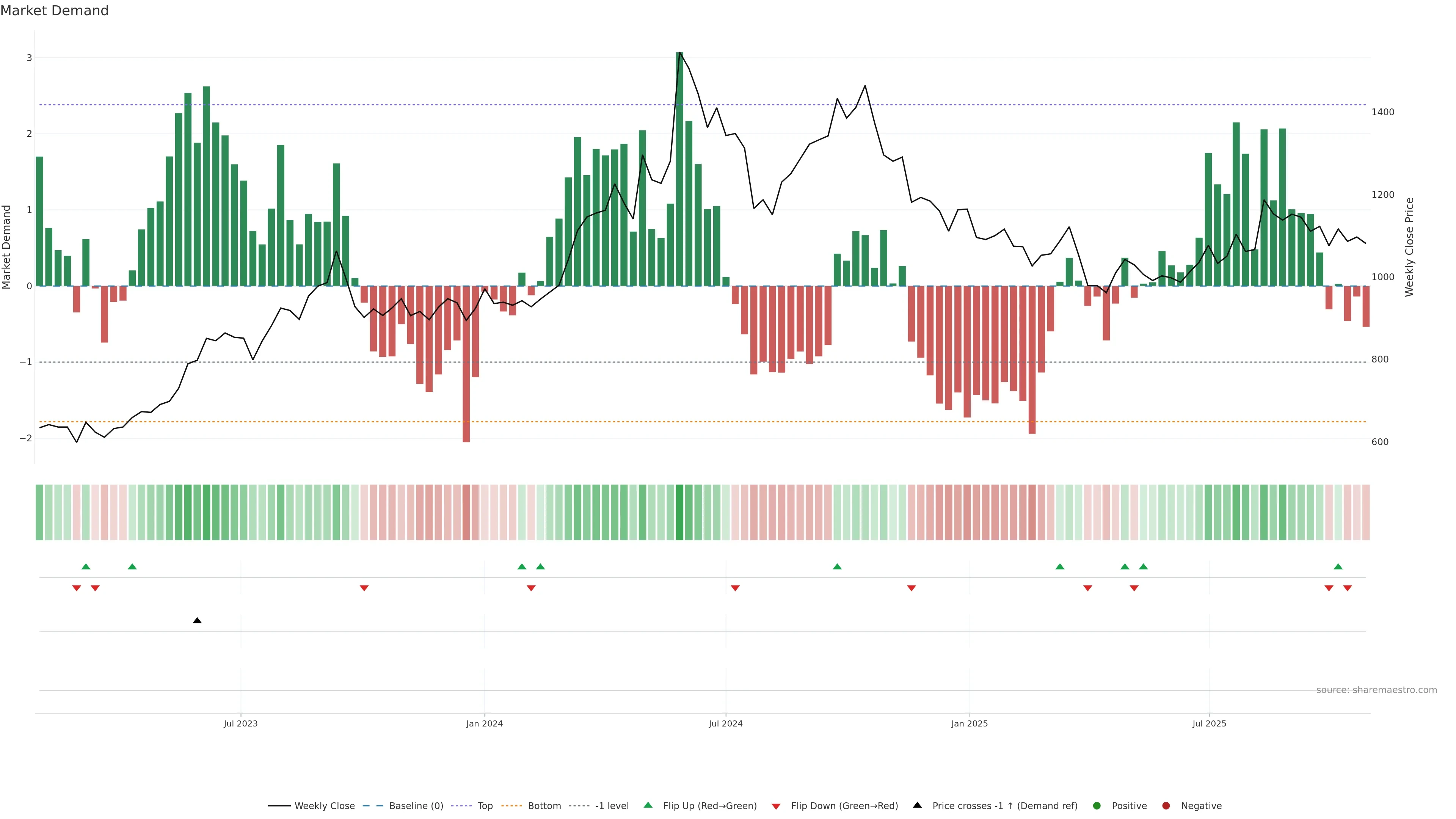Click the rightmost red Flip Down marker
This screenshot has height=819, width=1456.
1348,588
